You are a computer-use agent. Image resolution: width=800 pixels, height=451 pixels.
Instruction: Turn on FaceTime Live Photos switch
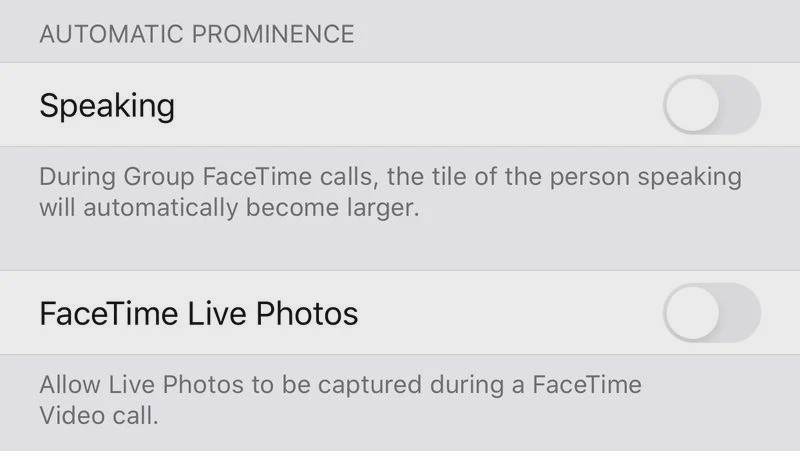pos(712,313)
